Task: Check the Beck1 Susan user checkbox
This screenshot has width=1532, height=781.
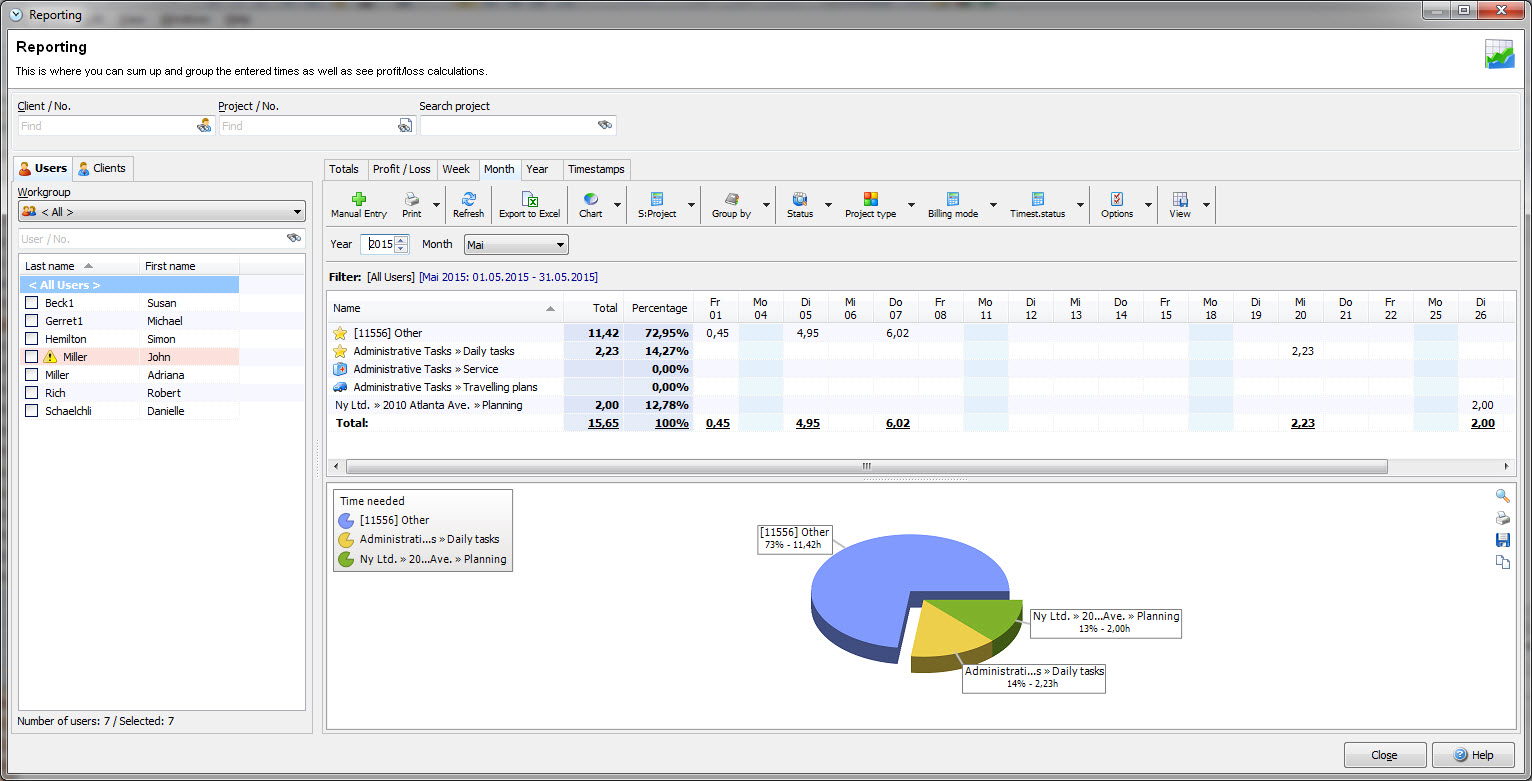Action: 32,303
